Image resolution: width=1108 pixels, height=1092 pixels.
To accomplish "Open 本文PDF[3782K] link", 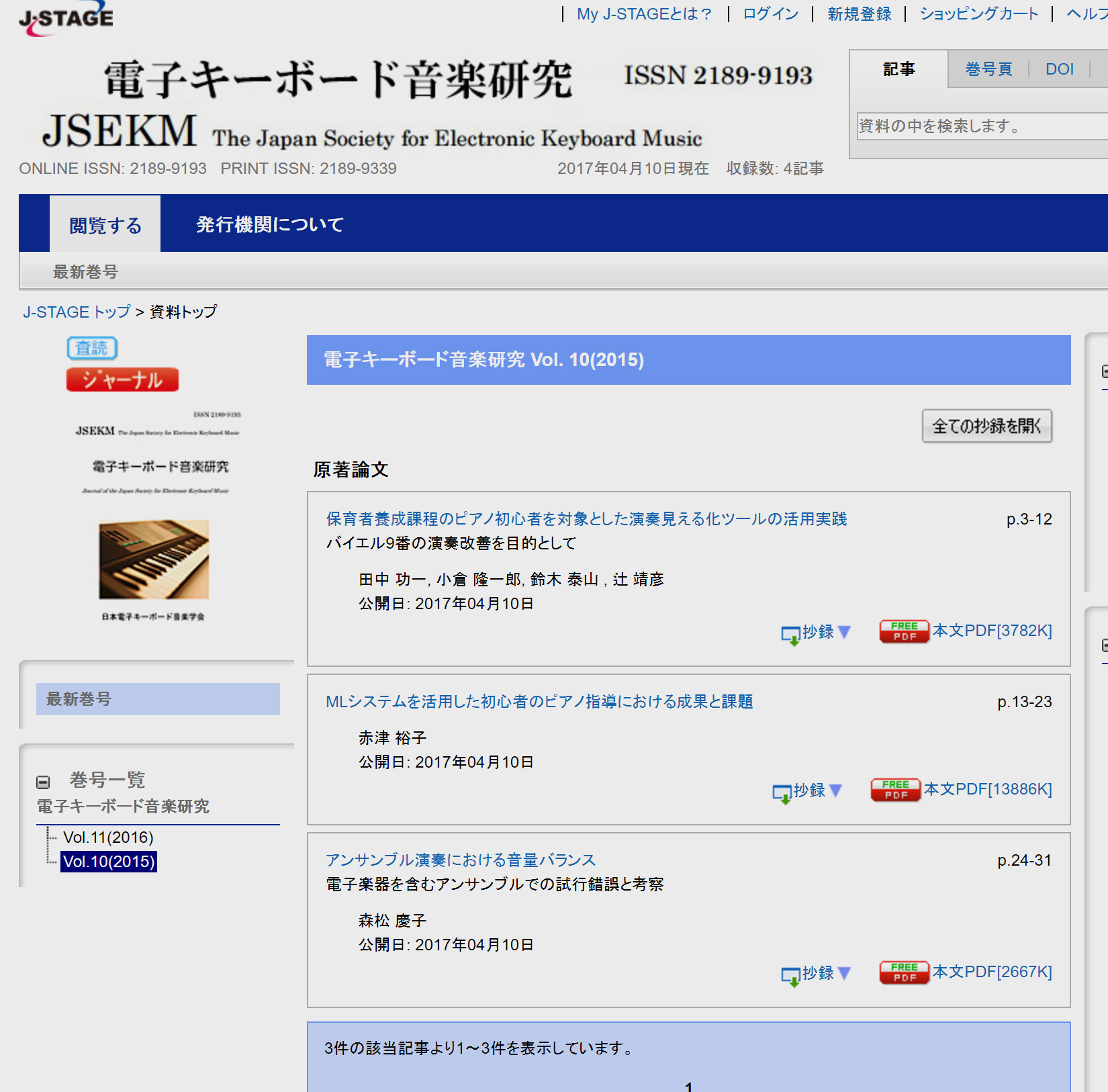I will (x=992, y=631).
